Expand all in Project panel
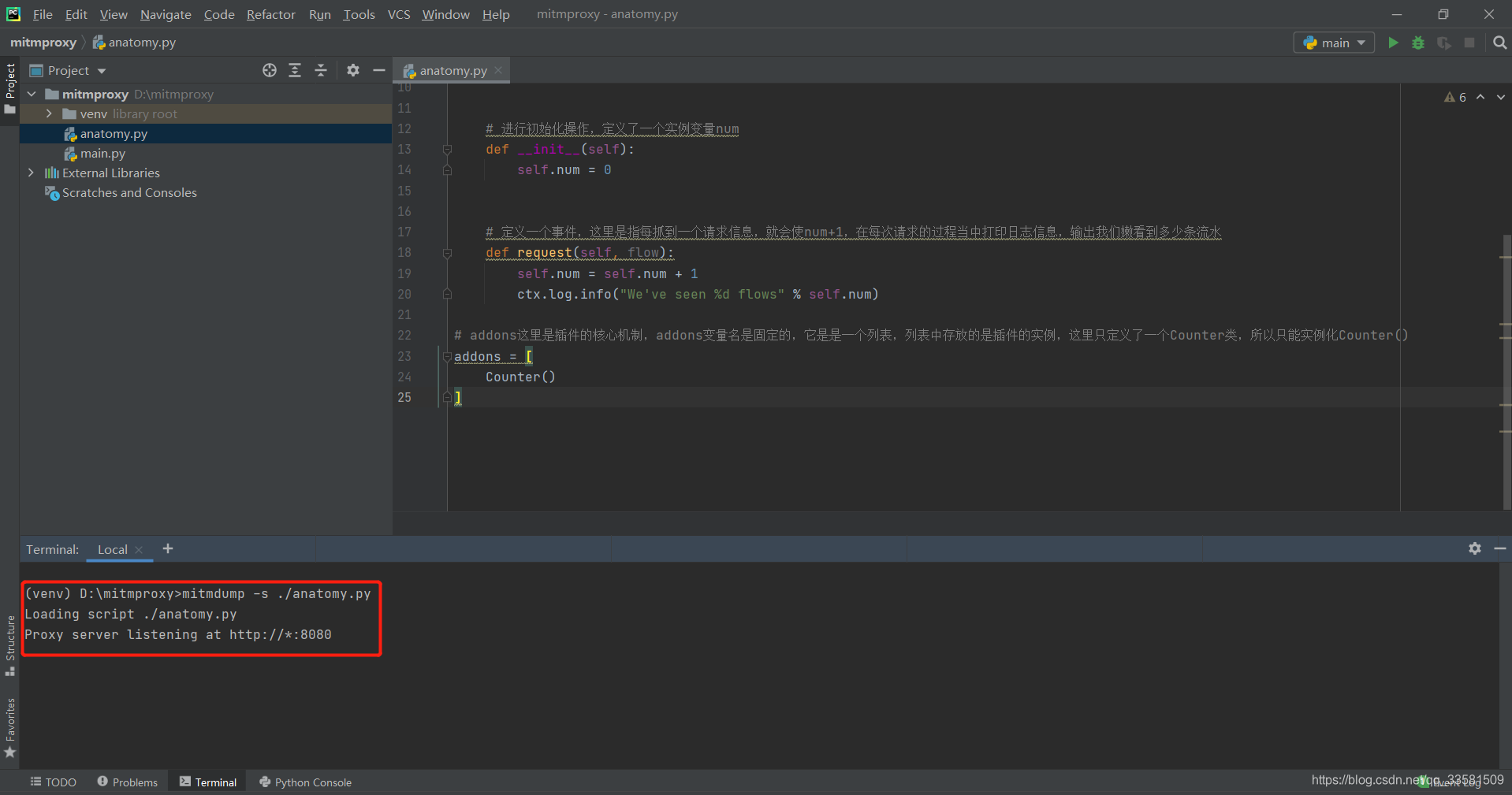Image resolution: width=1512 pixels, height=795 pixels. click(295, 70)
